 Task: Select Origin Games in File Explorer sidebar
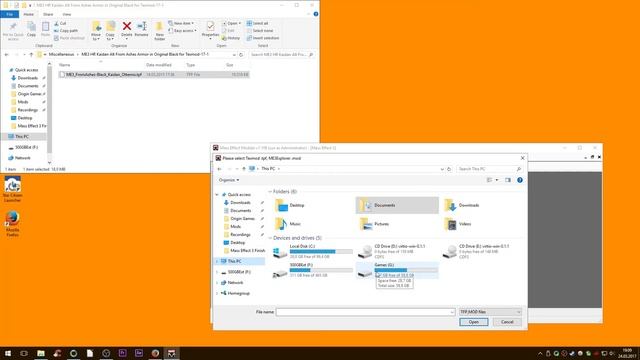point(29,94)
